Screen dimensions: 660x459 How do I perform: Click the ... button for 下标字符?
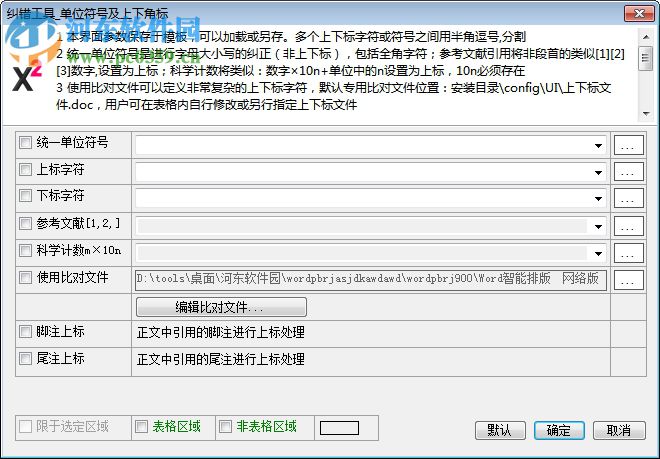click(628, 198)
